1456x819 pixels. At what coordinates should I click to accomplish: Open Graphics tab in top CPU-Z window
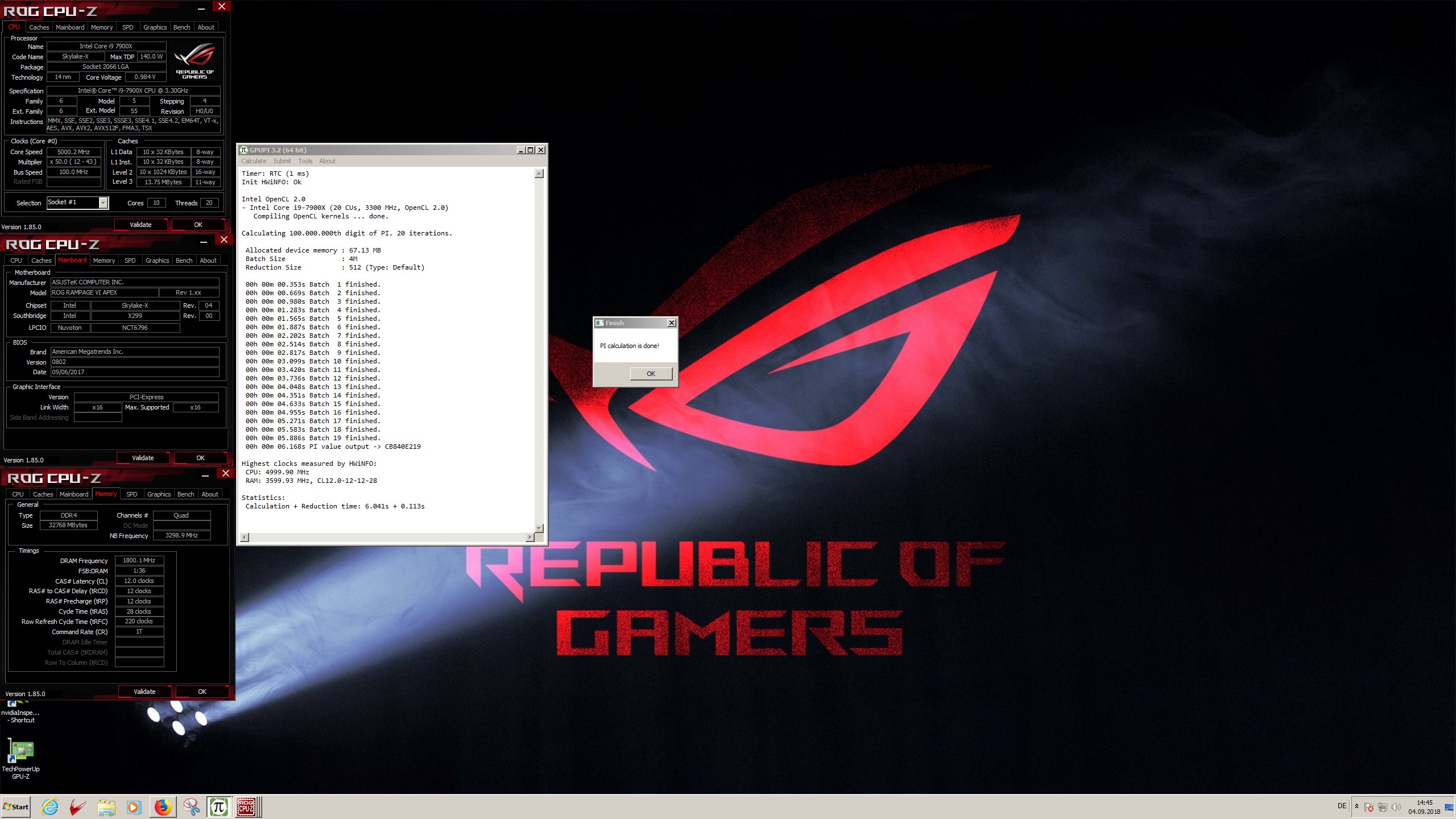155,27
